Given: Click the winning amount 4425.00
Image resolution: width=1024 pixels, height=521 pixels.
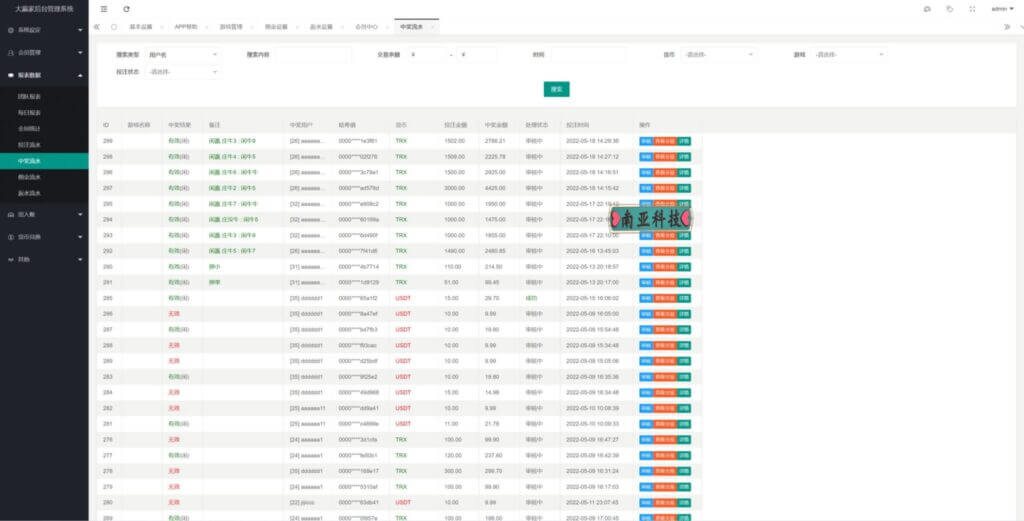Looking at the screenshot, I should [495, 188].
